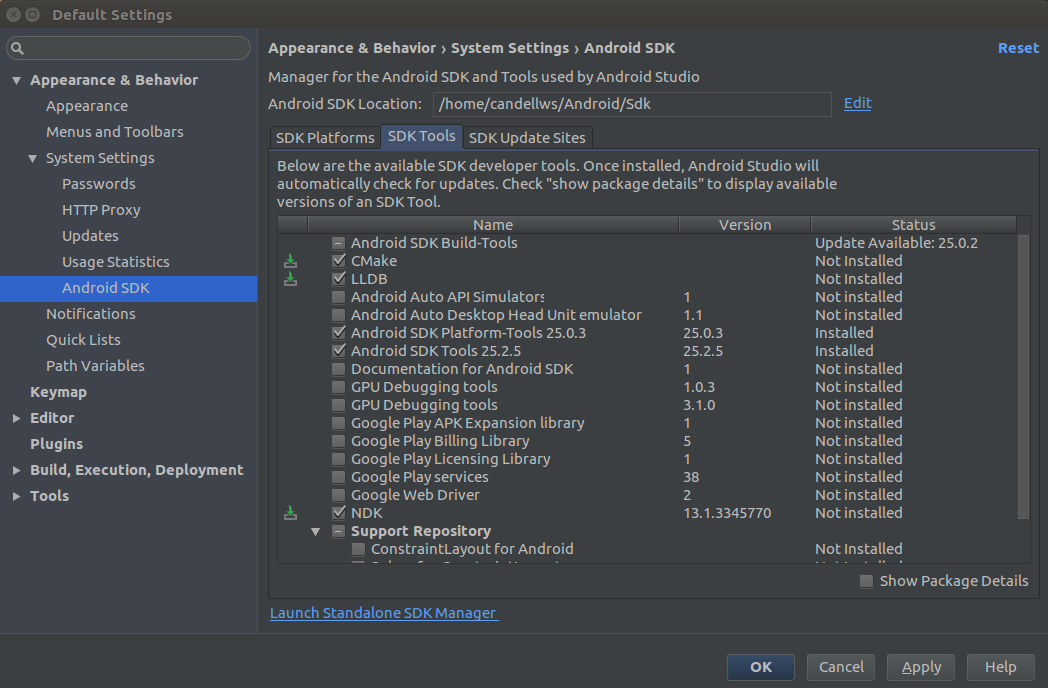
Task: Toggle the Support Repository checkbox
Action: [x=339, y=532]
